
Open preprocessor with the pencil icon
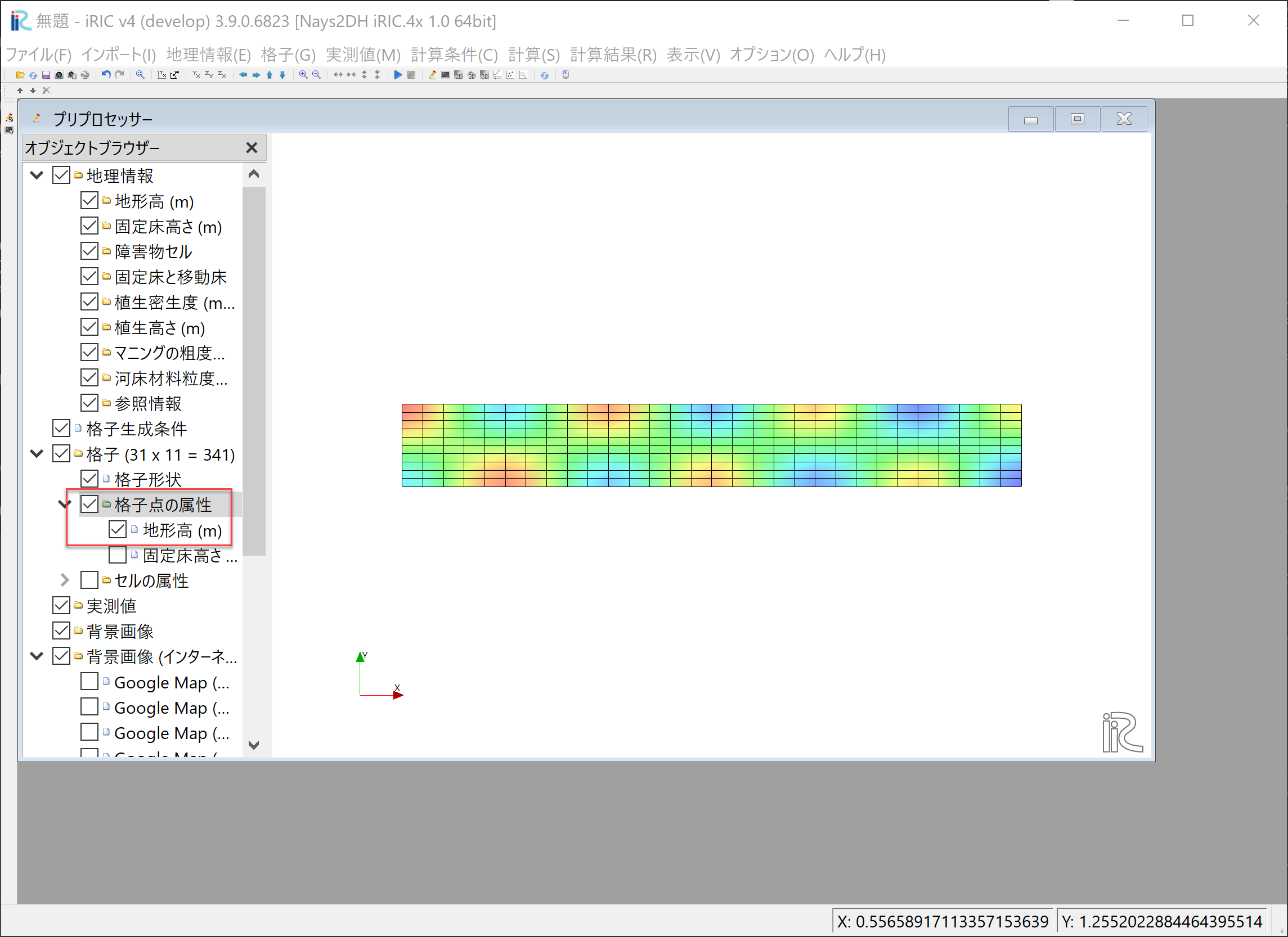click(433, 75)
